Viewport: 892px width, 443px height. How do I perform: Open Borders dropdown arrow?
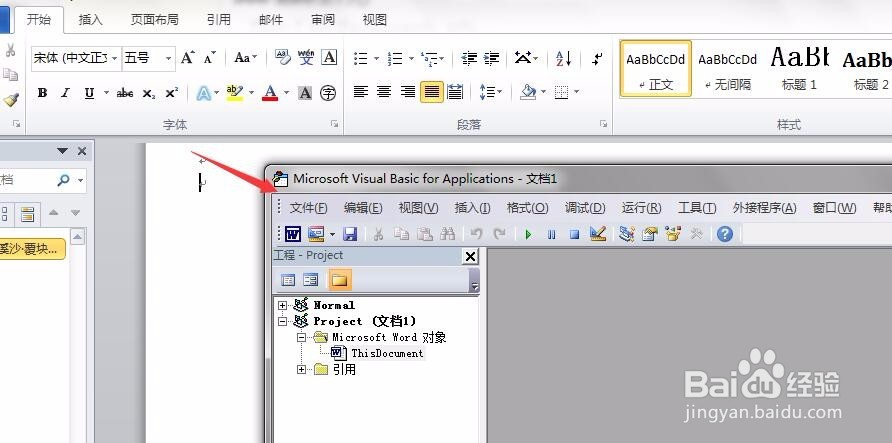[x=576, y=92]
